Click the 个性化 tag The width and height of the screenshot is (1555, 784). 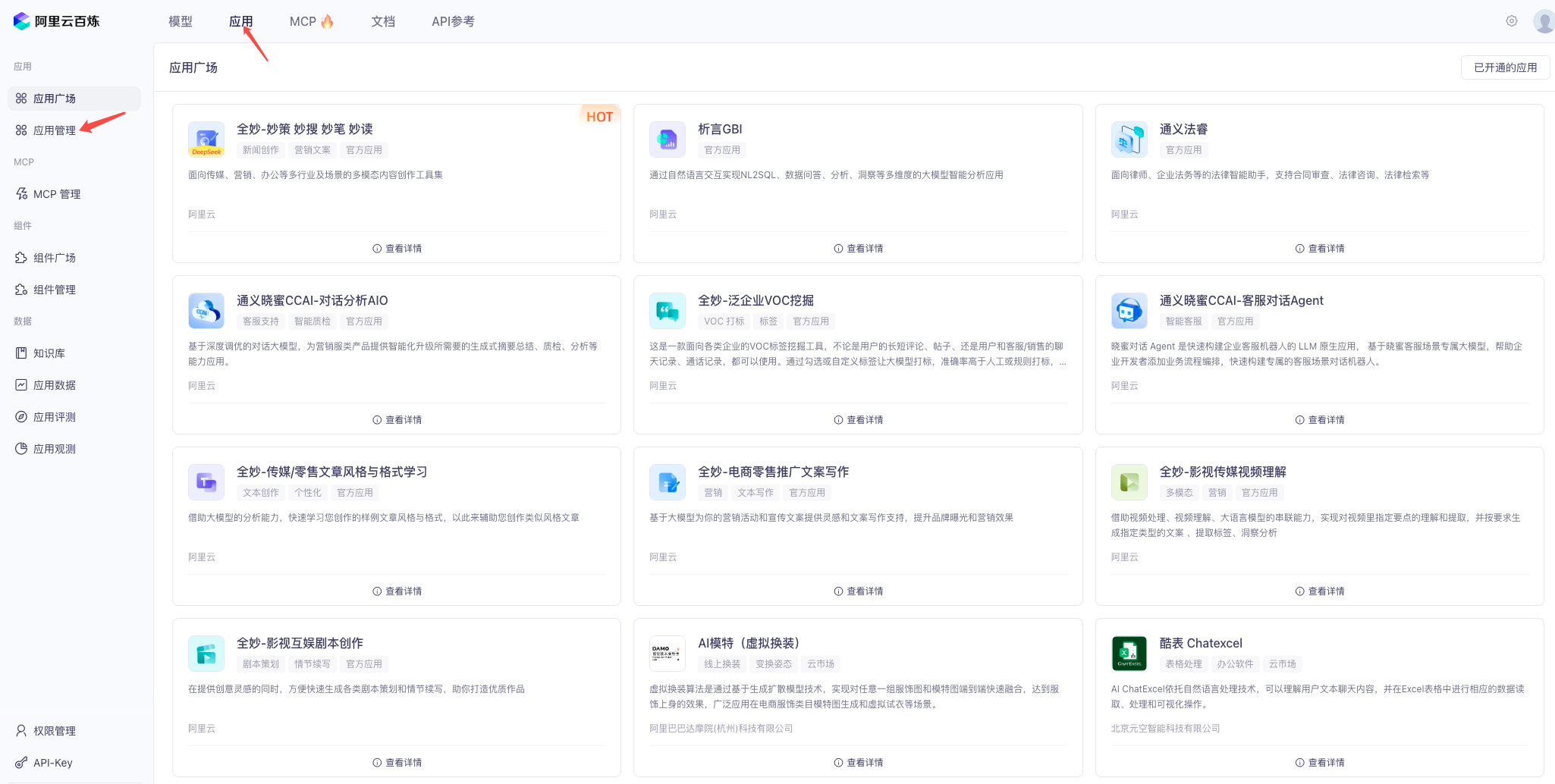[x=308, y=493]
